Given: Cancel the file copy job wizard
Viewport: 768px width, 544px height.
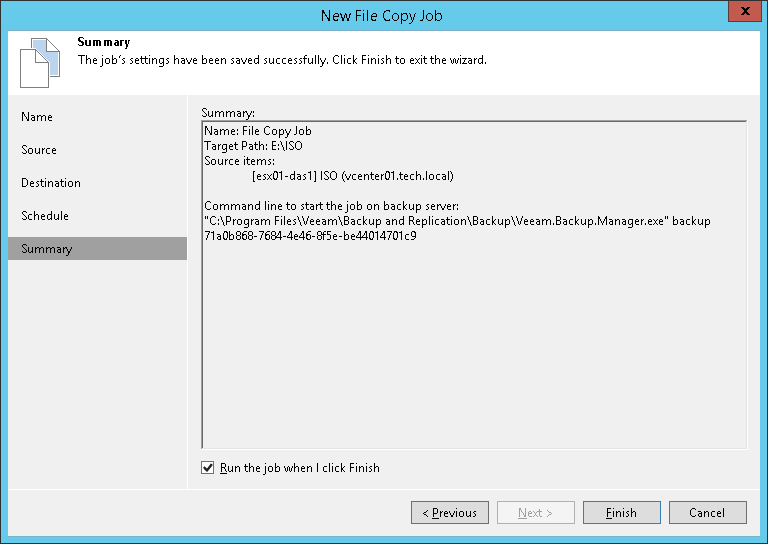Looking at the screenshot, I should click(x=707, y=513).
